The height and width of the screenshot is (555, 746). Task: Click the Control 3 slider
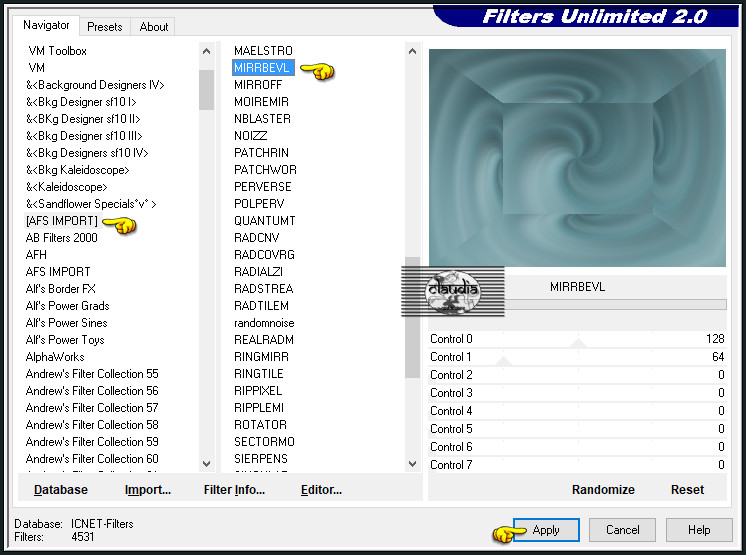(577, 393)
